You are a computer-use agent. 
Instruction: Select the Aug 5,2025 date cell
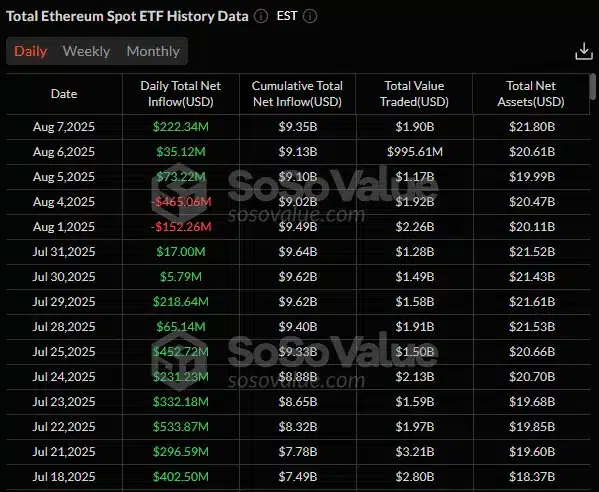tap(64, 177)
